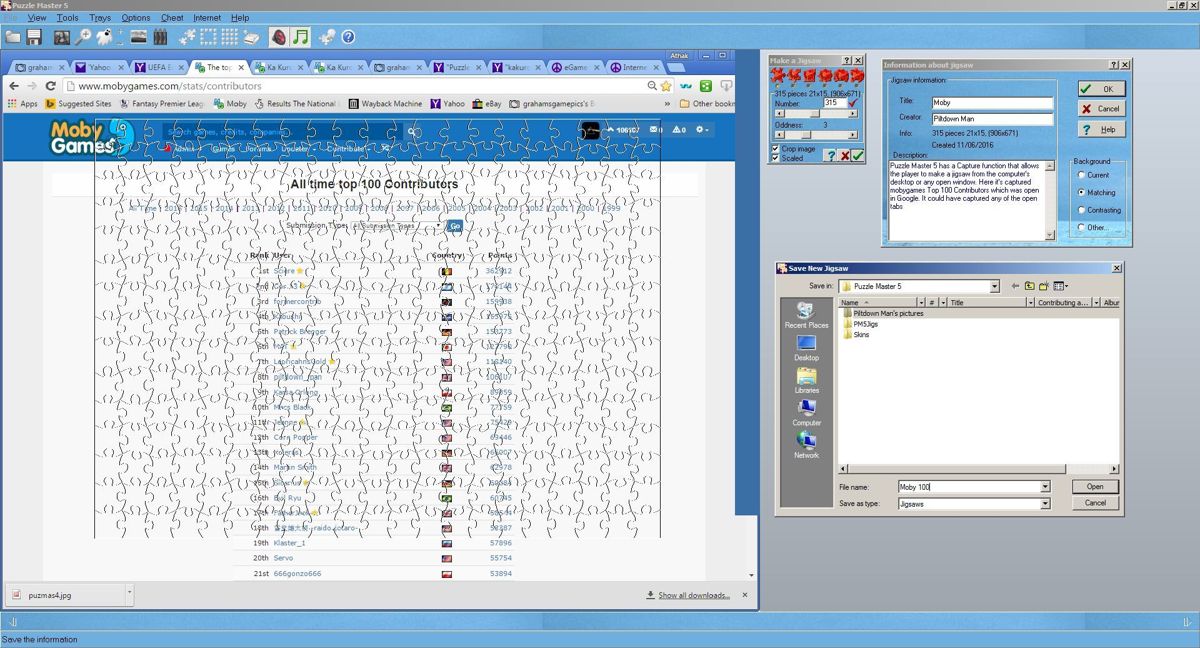Viewport: 1200px width, 648px height.
Task: Click the puzzle piece hint icon
Action: (x=326, y=37)
